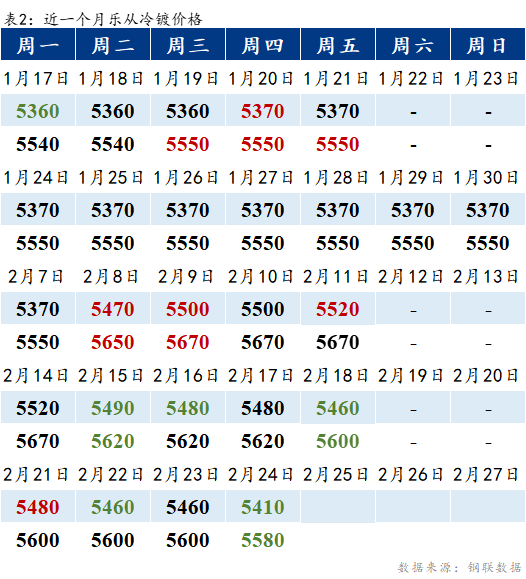Select the 1月17日 date cell
The width and height of the screenshot is (526, 579).
[x=36, y=79]
